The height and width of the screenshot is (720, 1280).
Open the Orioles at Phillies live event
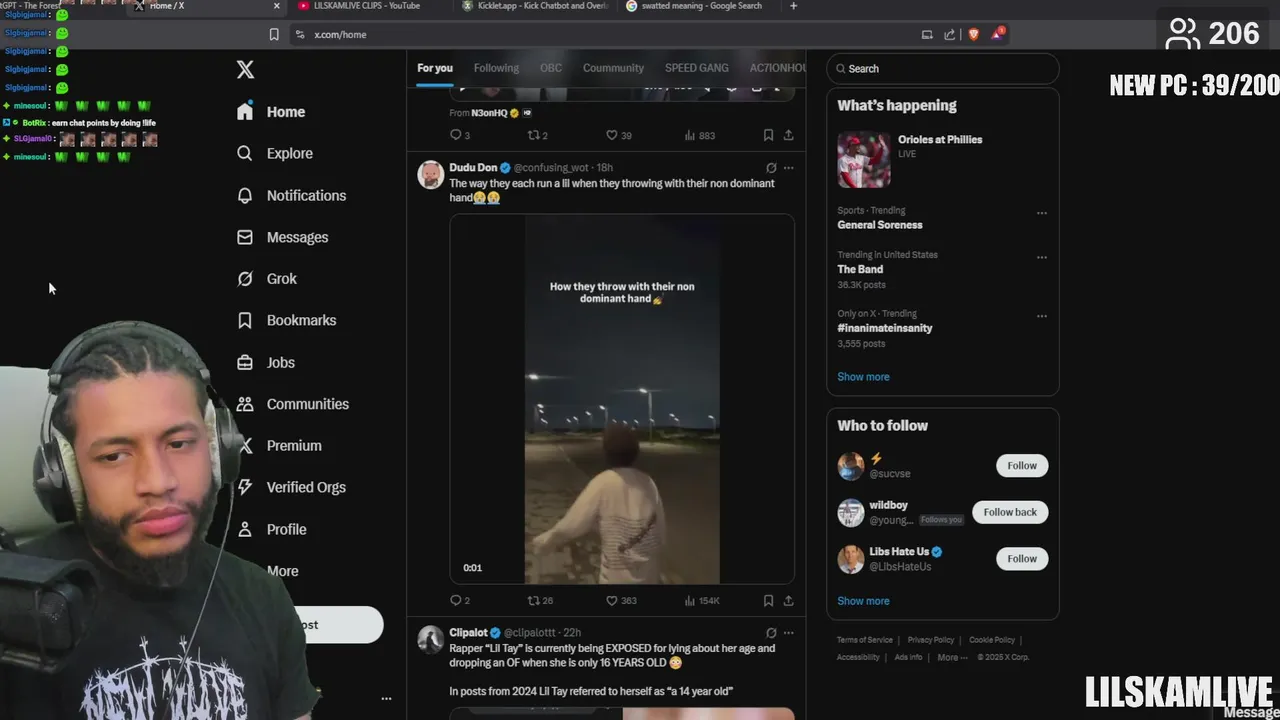[942, 160]
